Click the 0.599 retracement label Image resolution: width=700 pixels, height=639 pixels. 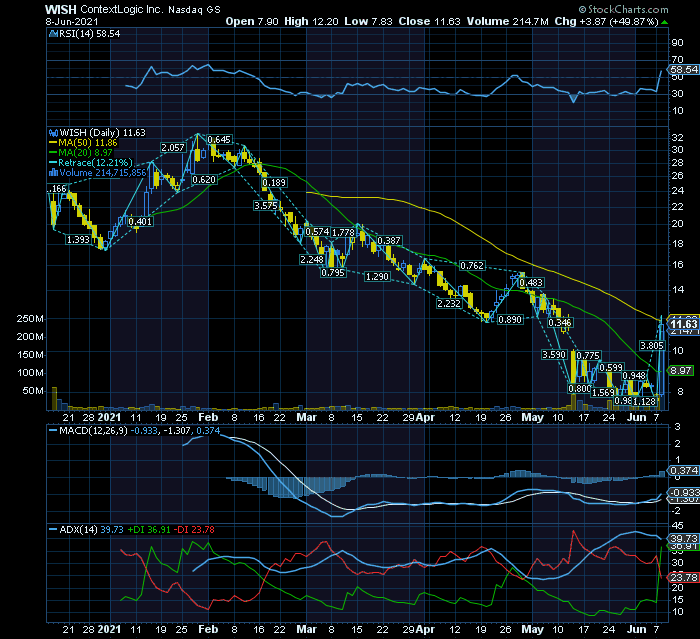611,368
